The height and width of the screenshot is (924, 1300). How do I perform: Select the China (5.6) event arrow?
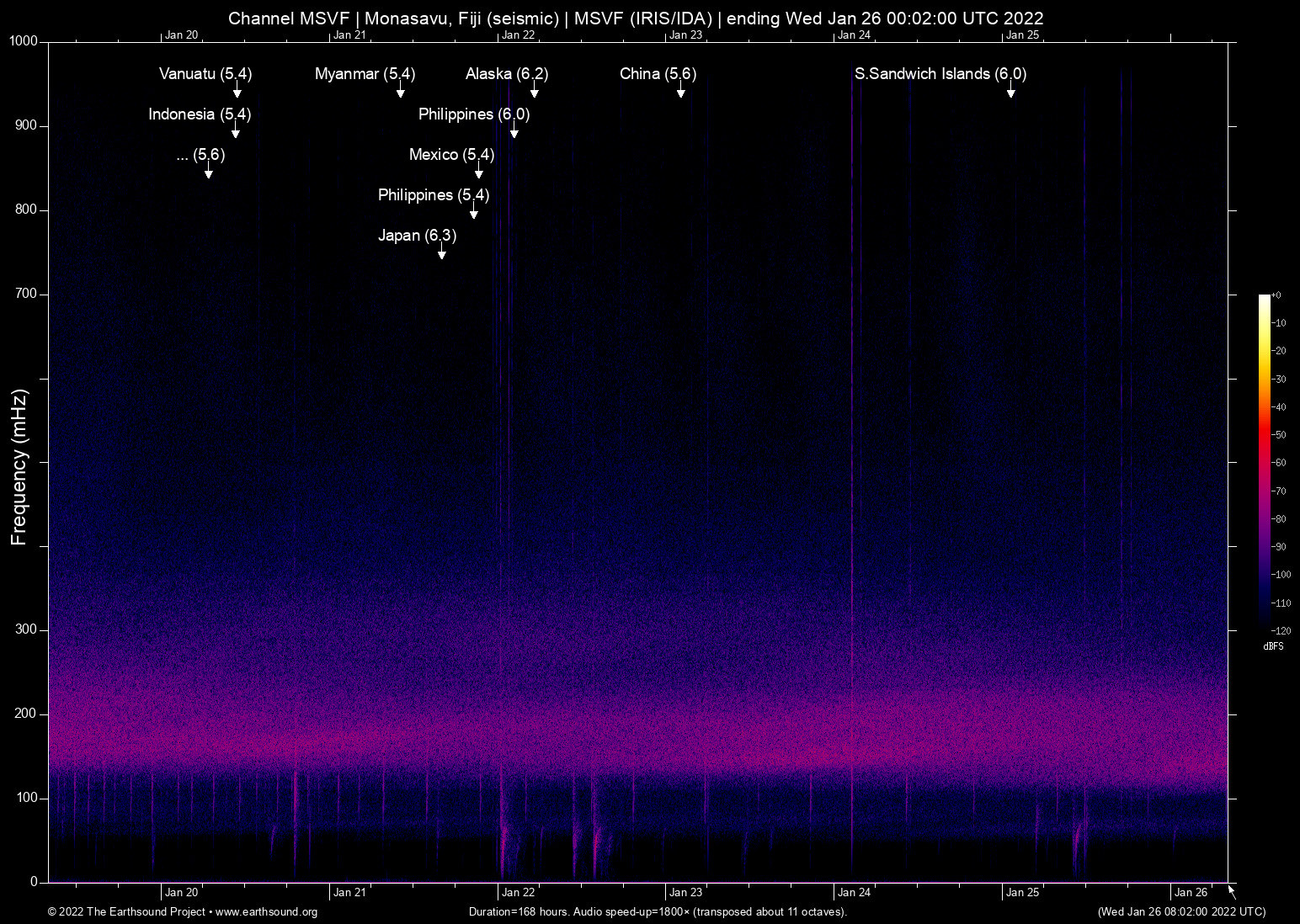point(680,91)
